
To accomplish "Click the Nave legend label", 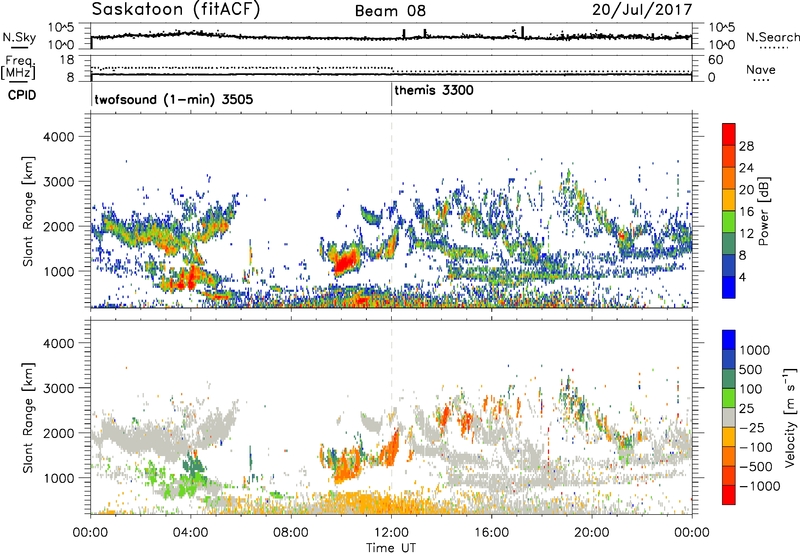I will pos(761,70).
